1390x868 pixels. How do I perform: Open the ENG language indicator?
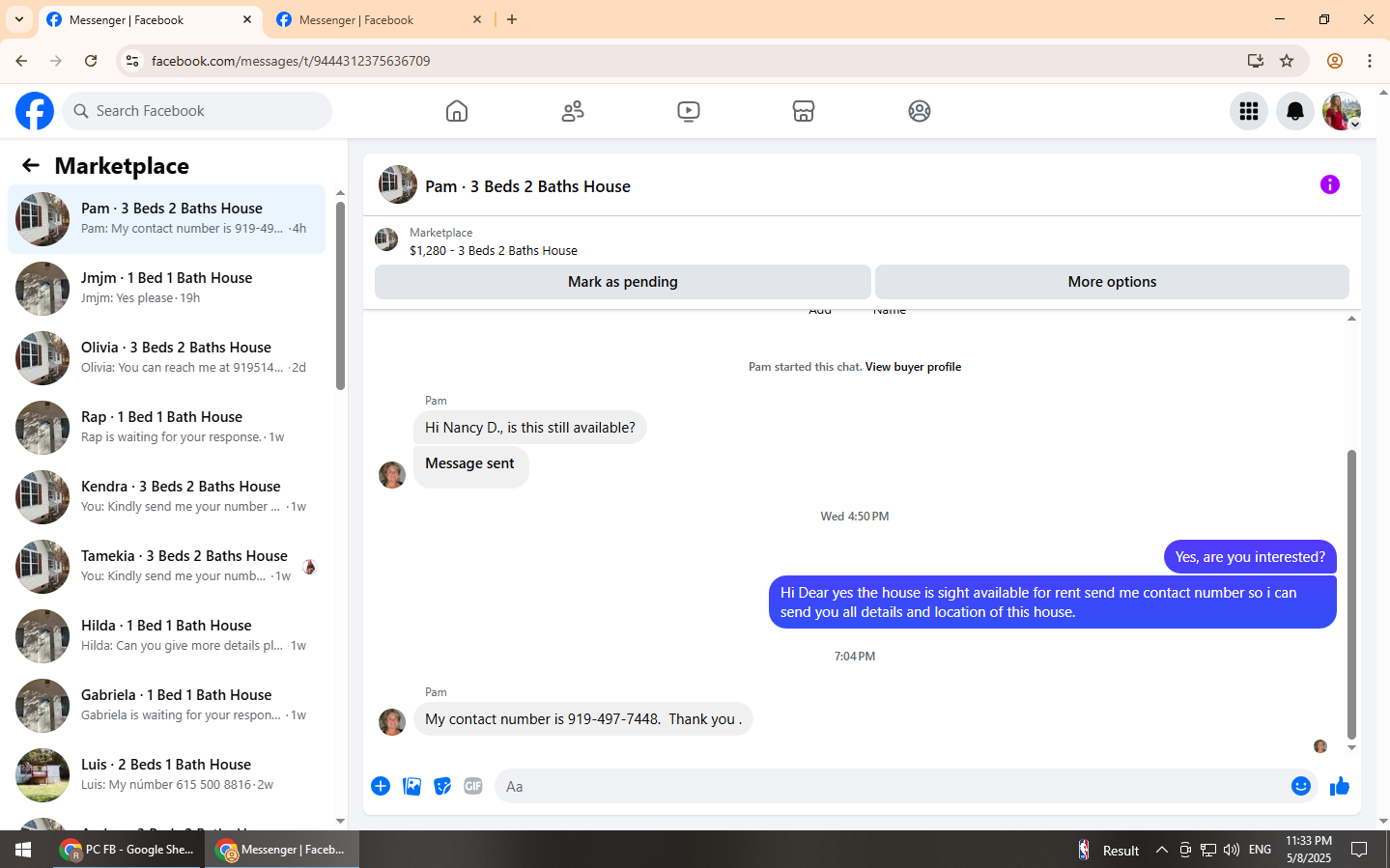click(x=1260, y=850)
